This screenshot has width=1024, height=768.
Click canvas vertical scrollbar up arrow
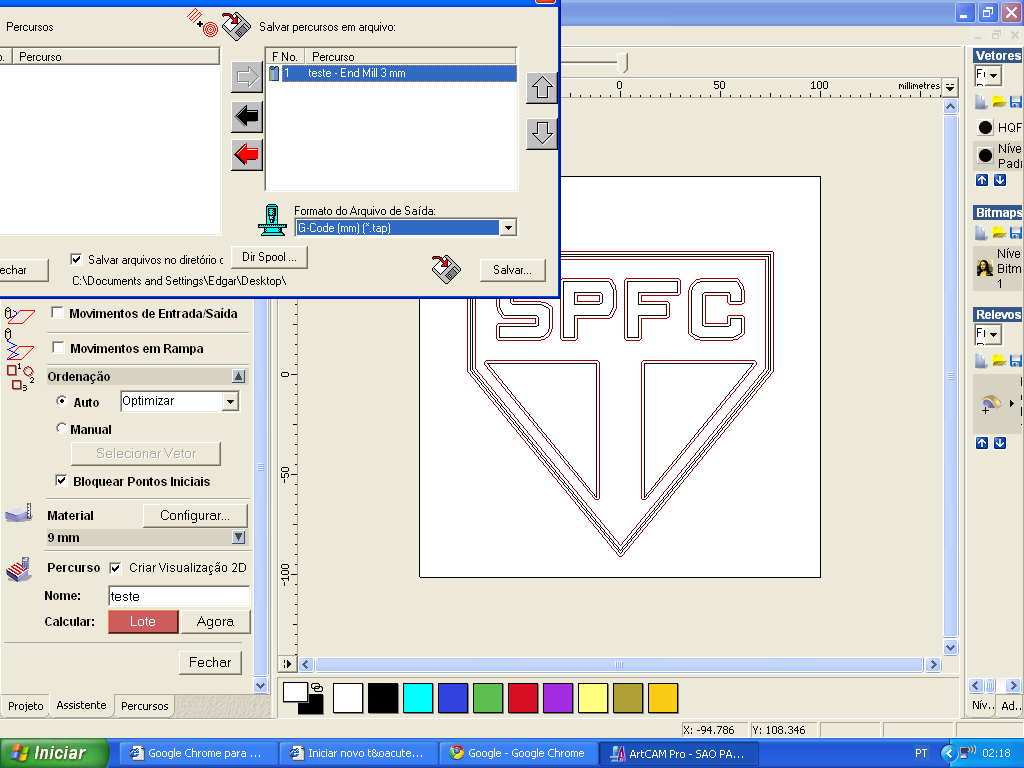click(950, 106)
